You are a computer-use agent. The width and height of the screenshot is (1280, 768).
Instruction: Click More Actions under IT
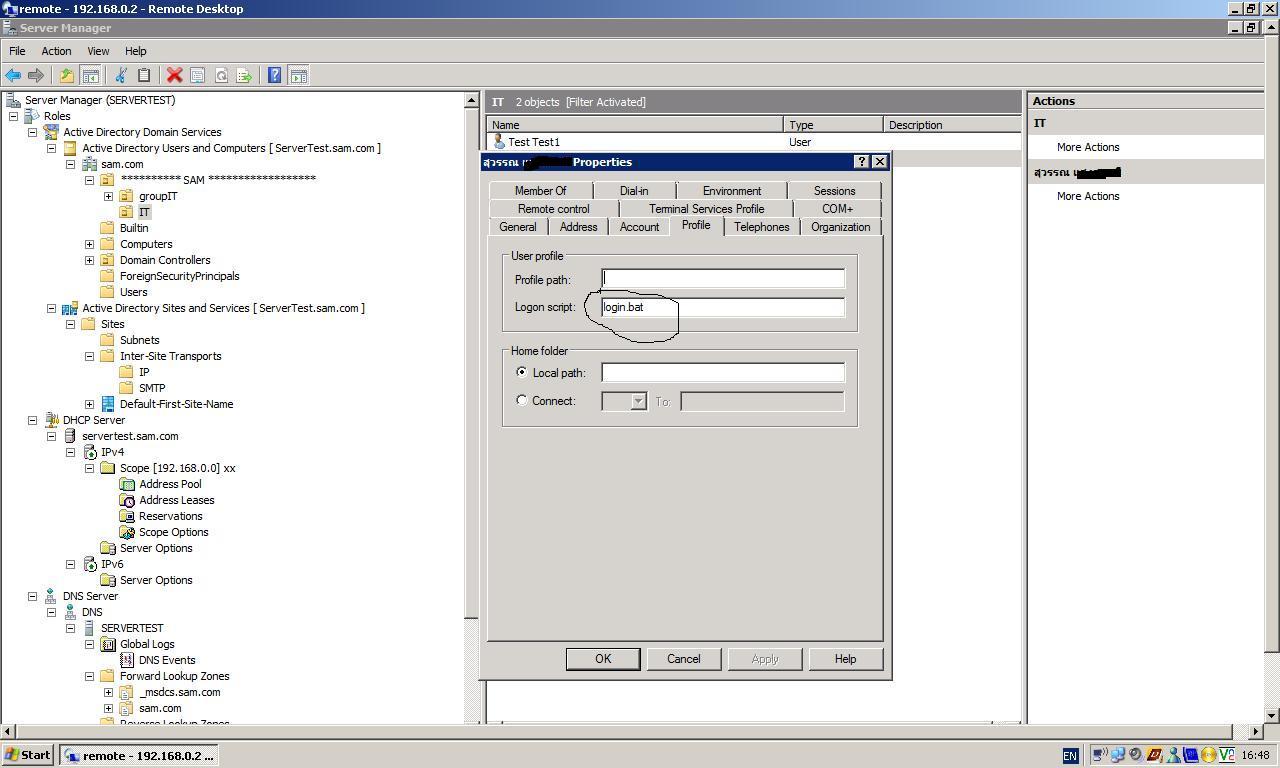[1087, 147]
